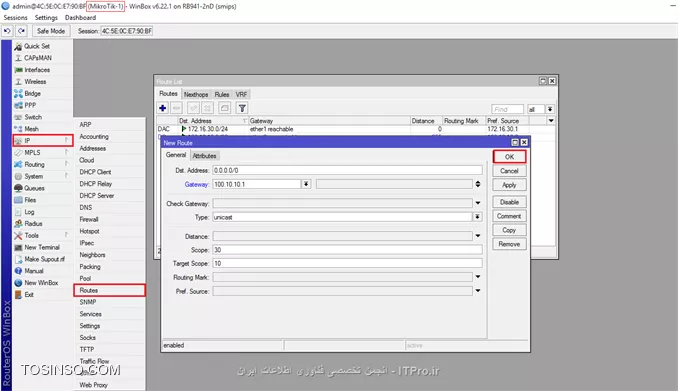This screenshot has height=391, width=678.
Task: Open Switch from sidebar
Action: point(33,117)
